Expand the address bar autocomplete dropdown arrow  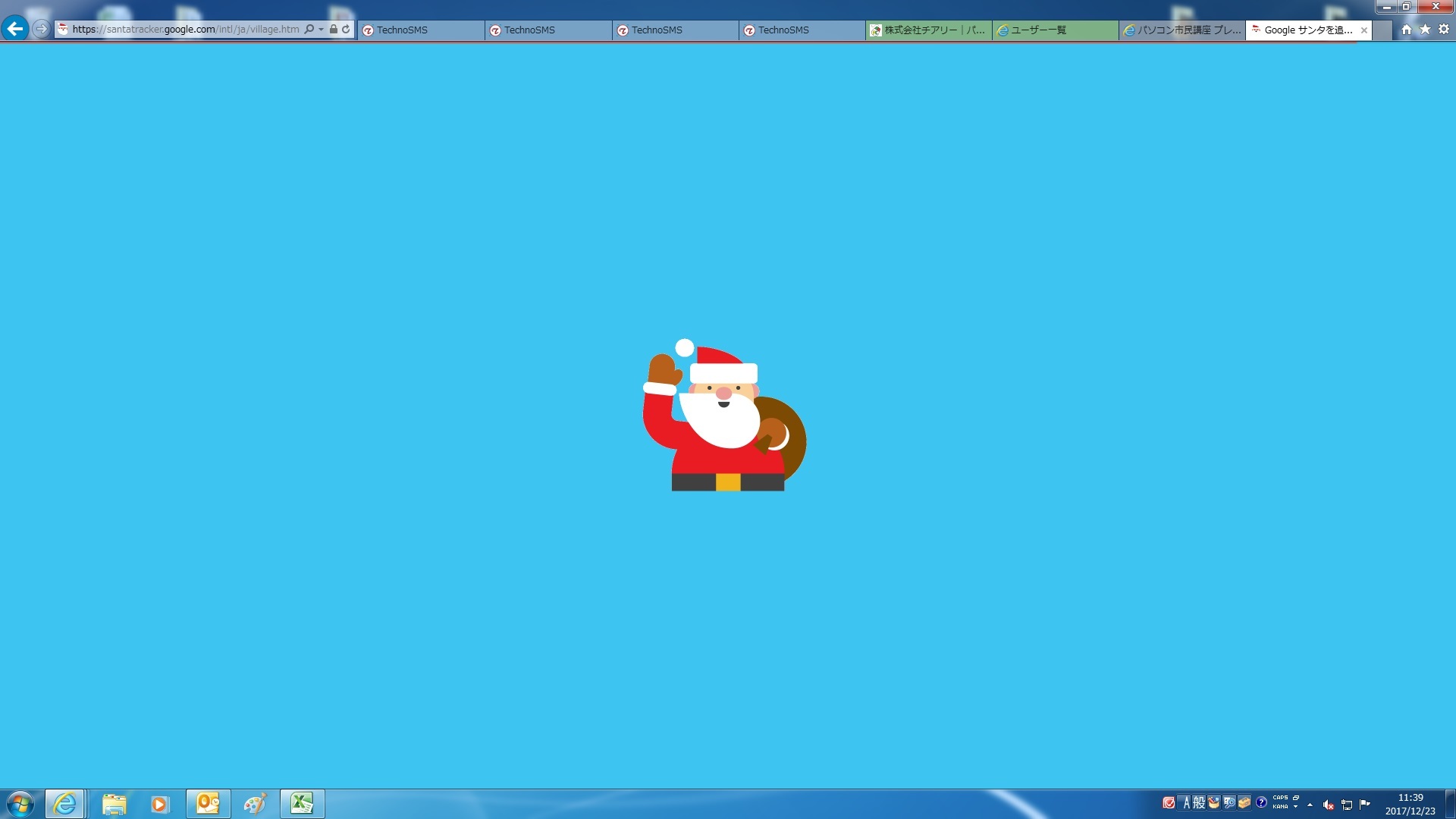pyautogui.click(x=322, y=29)
